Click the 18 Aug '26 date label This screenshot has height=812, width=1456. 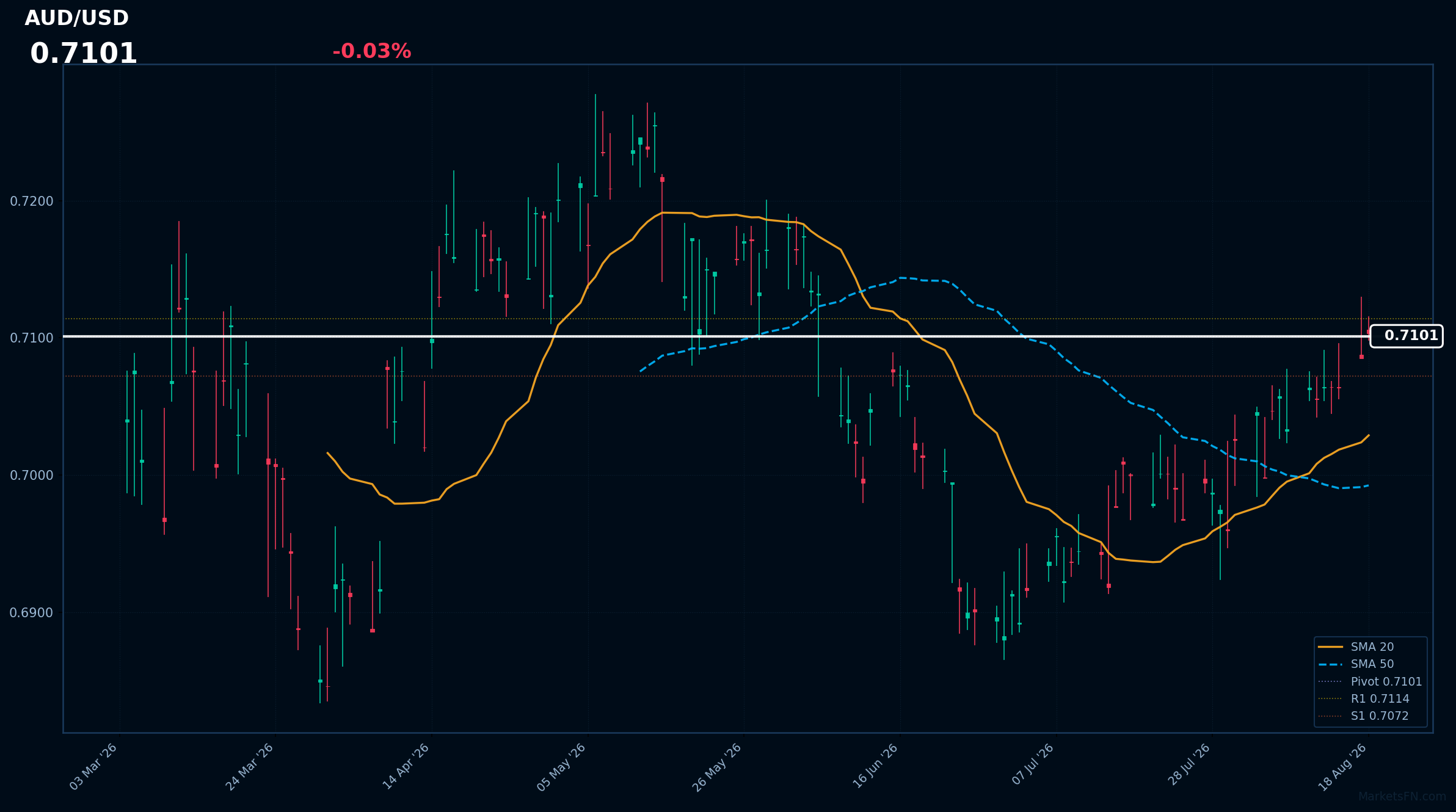tap(1342, 767)
